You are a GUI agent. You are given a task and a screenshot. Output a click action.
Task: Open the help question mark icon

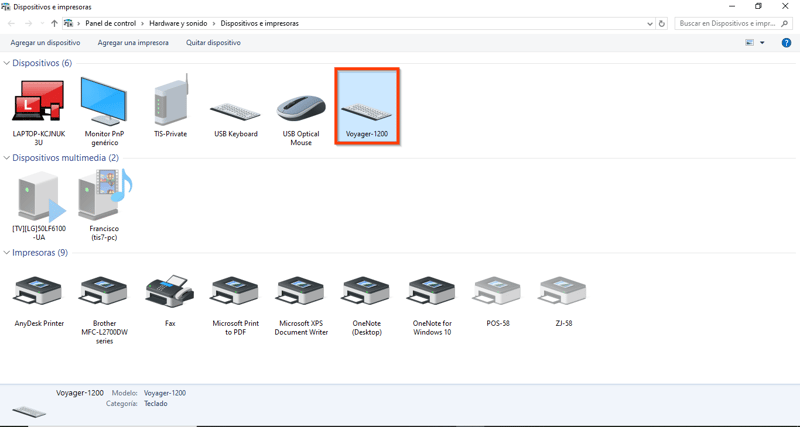click(786, 43)
